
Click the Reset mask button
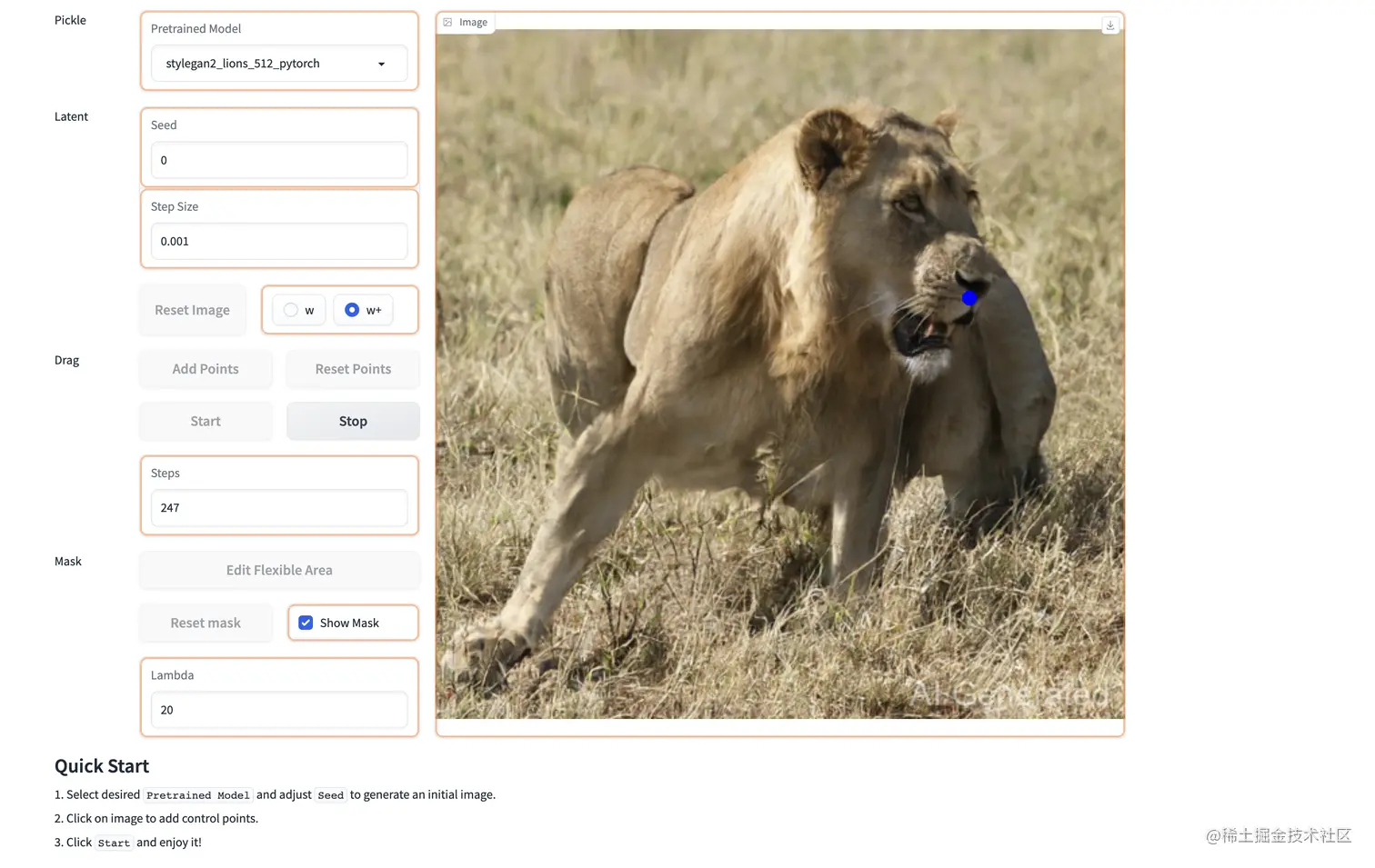(206, 623)
